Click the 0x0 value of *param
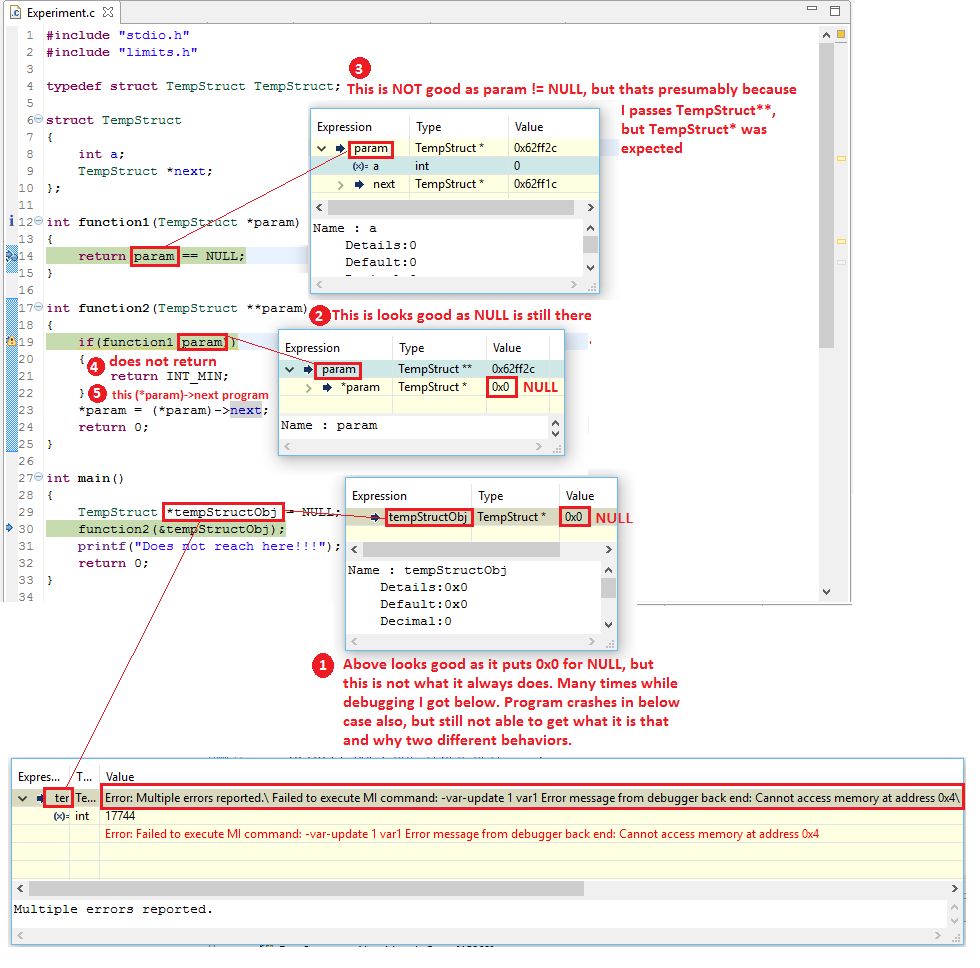 coord(501,387)
